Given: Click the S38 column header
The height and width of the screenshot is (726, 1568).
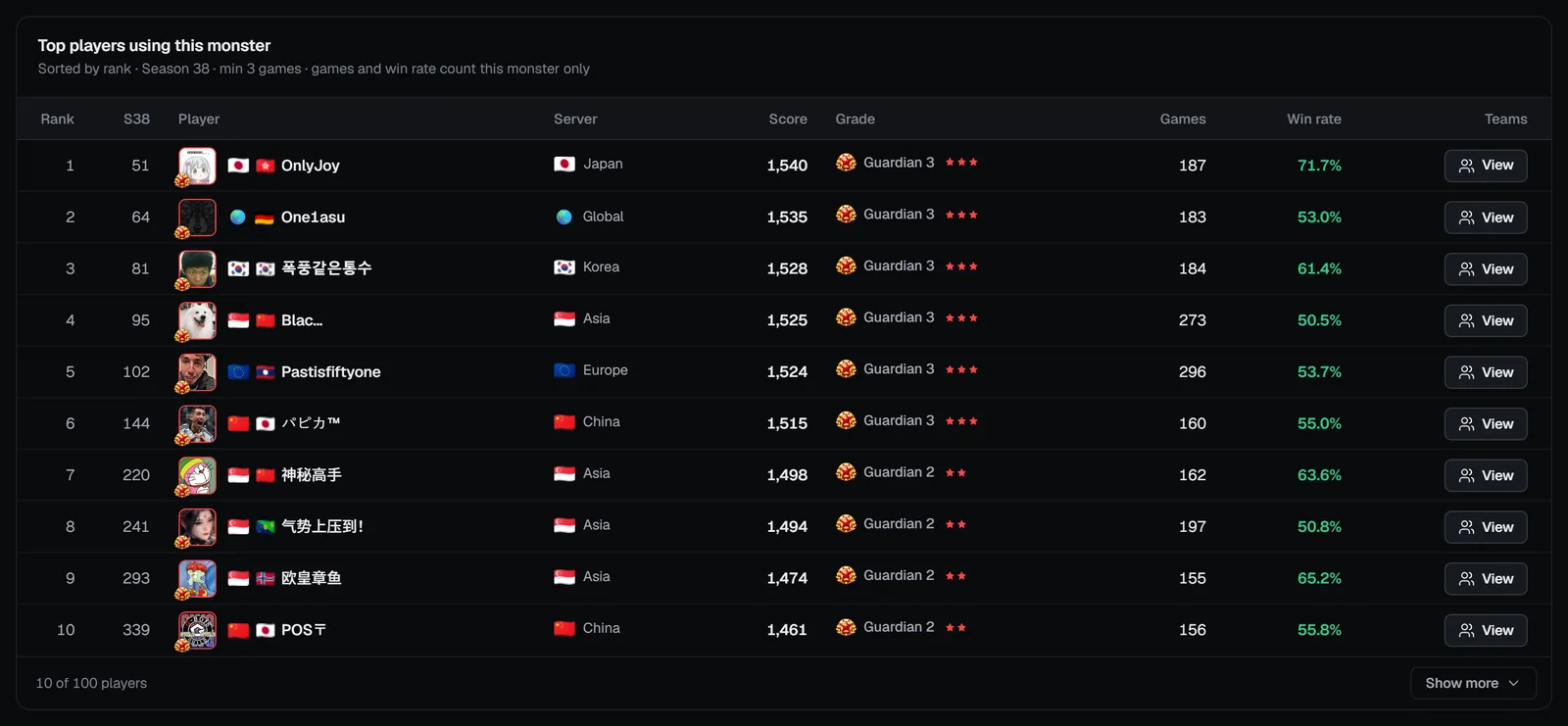Looking at the screenshot, I should [x=137, y=119].
